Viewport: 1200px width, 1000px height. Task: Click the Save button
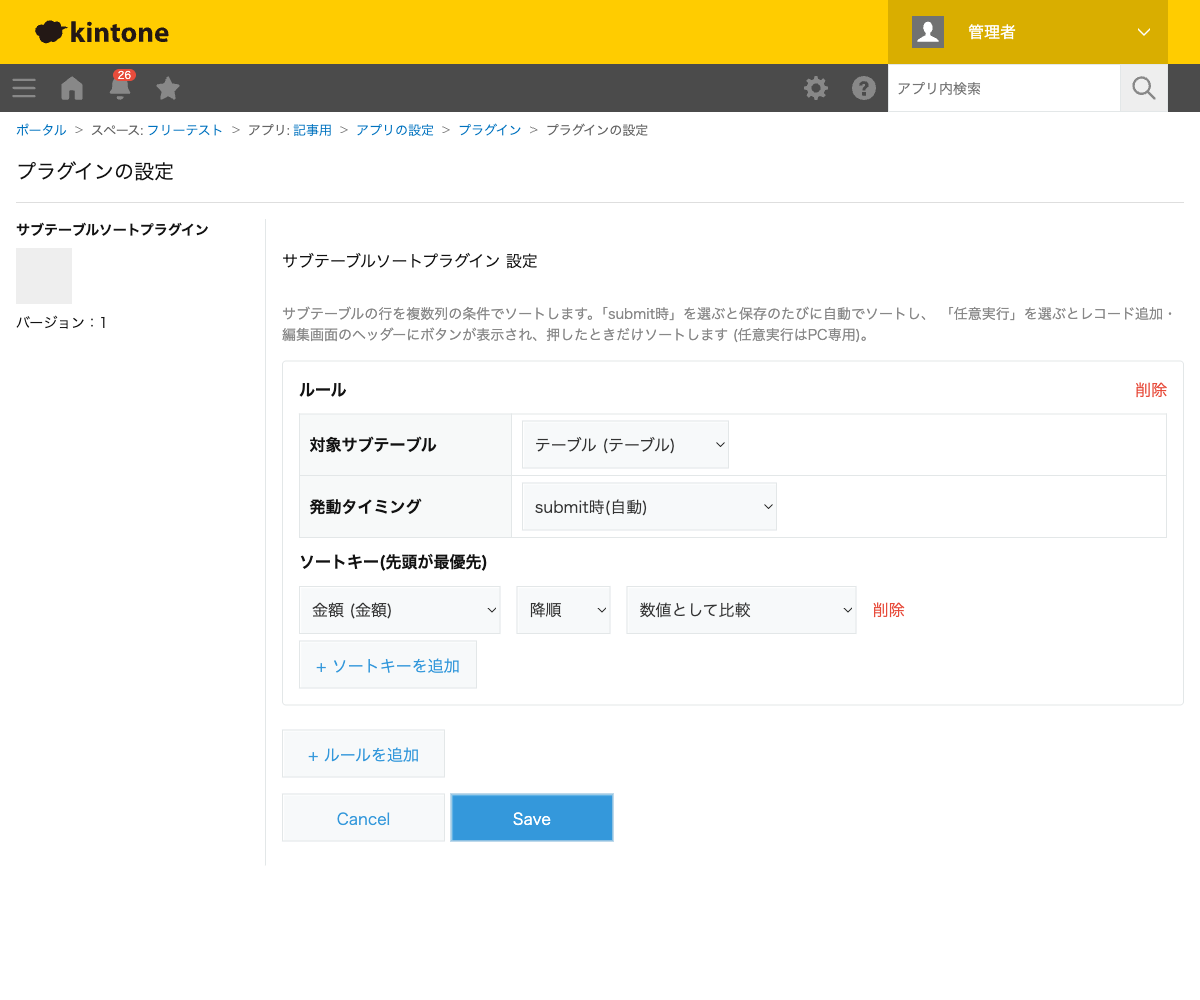click(x=532, y=818)
